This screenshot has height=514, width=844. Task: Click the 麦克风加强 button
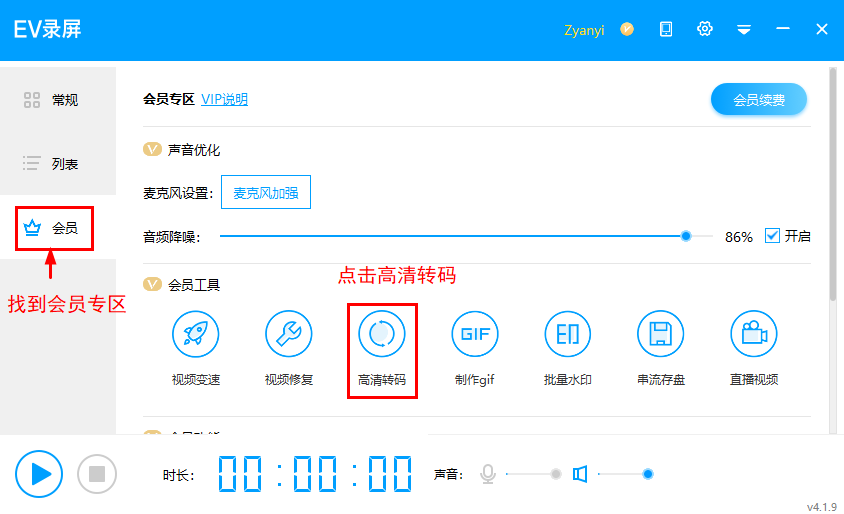(x=266, y=193)
